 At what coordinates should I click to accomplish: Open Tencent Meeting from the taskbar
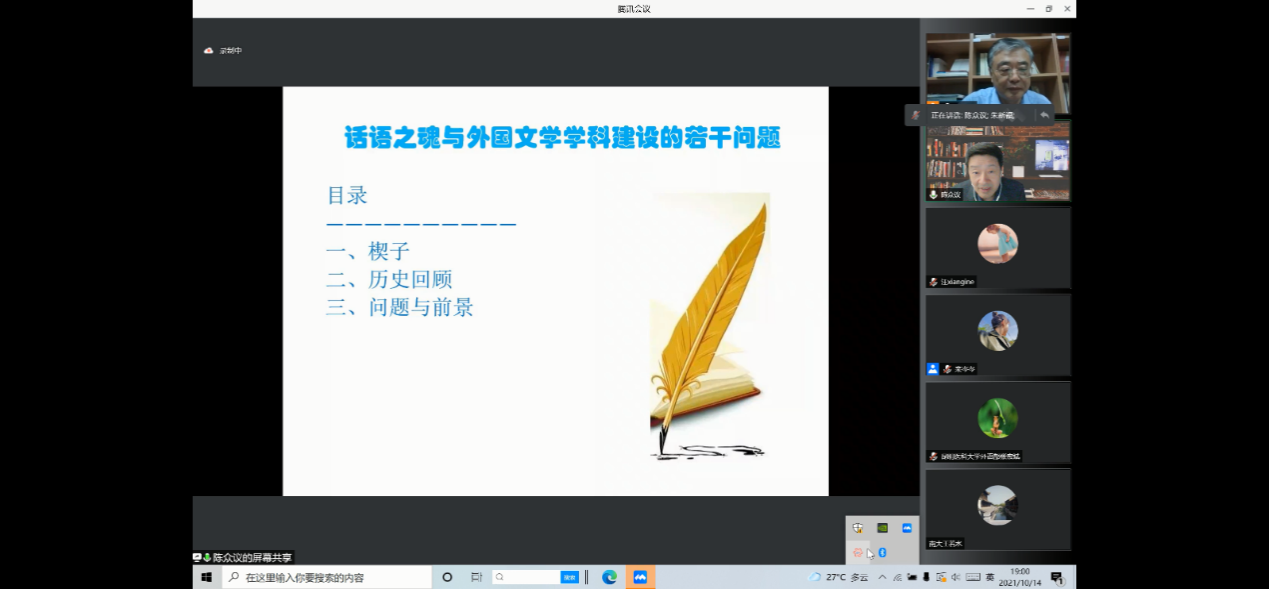click(x=640, y=577)
